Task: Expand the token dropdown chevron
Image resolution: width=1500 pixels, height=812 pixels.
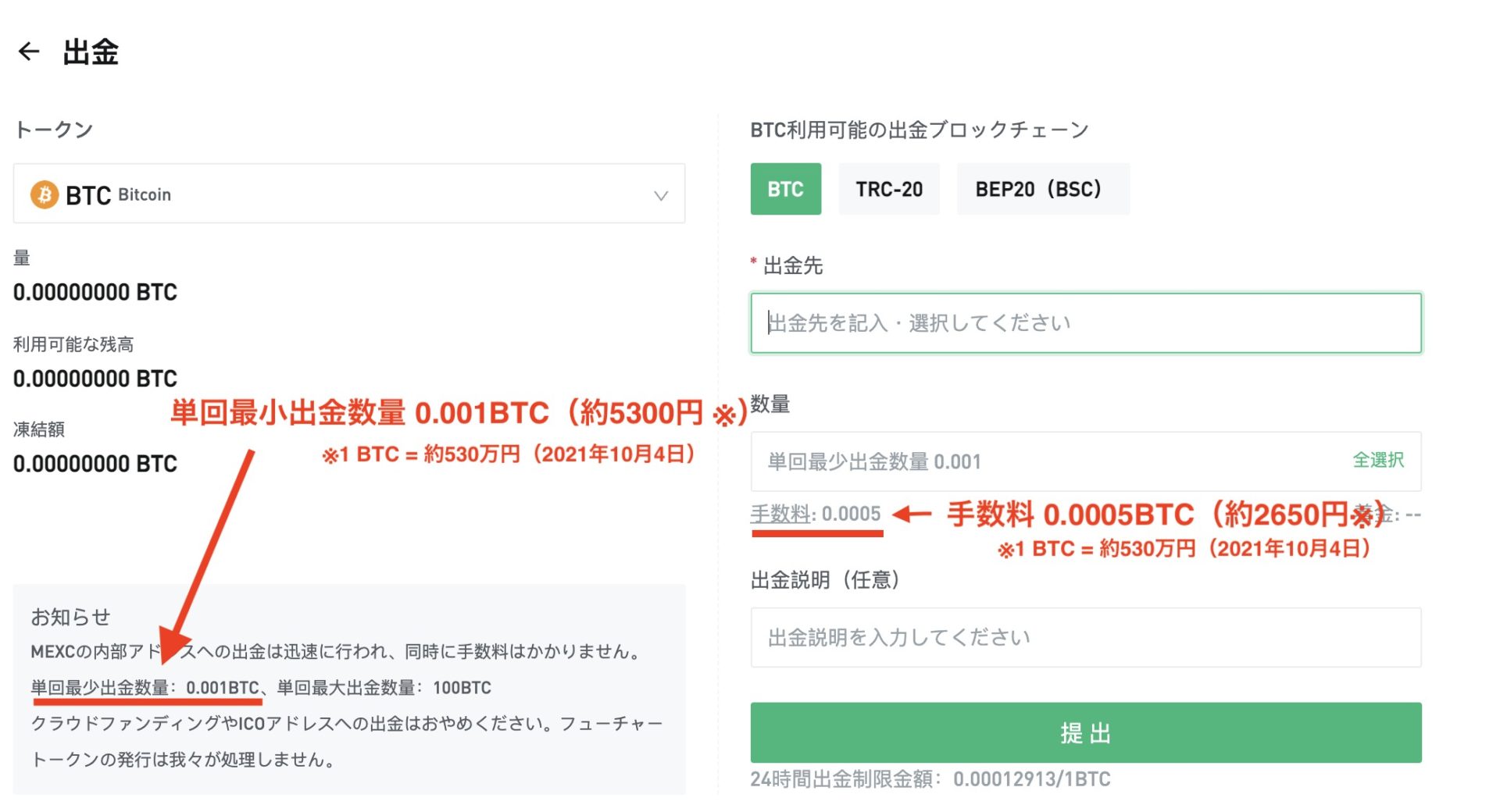Action: point(661,195)
